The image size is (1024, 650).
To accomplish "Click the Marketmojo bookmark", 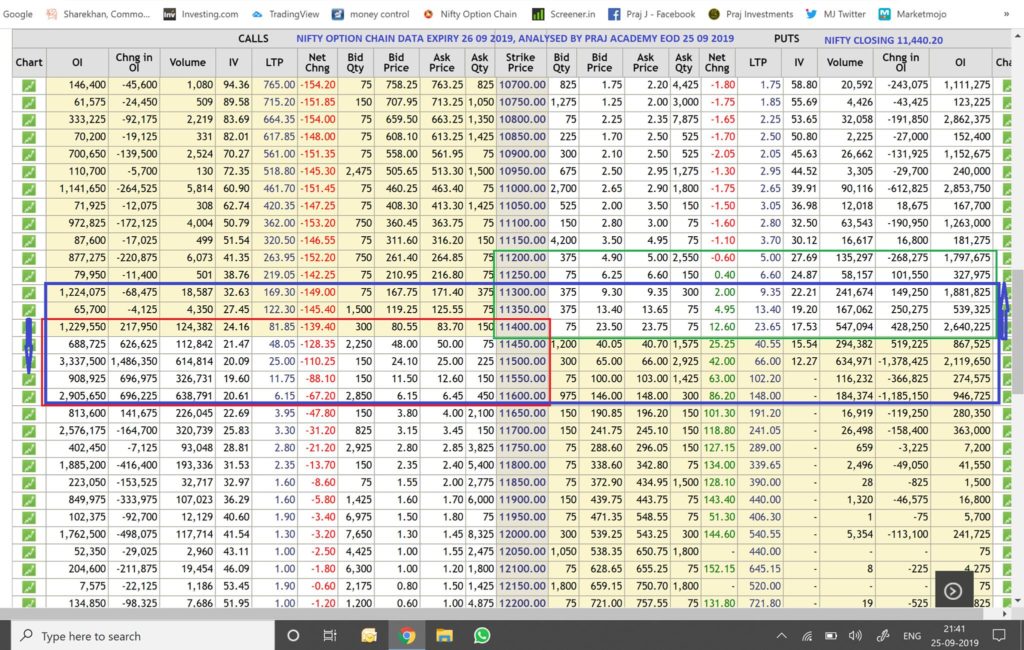I will coord(913,14).
